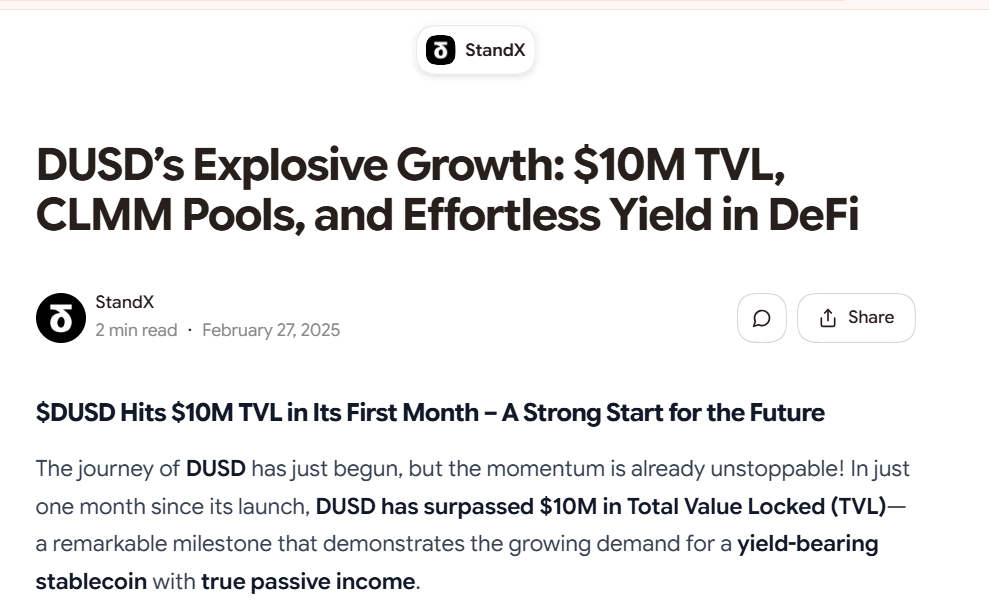Click the StandX logo icon in top pill

click(440, 50)
